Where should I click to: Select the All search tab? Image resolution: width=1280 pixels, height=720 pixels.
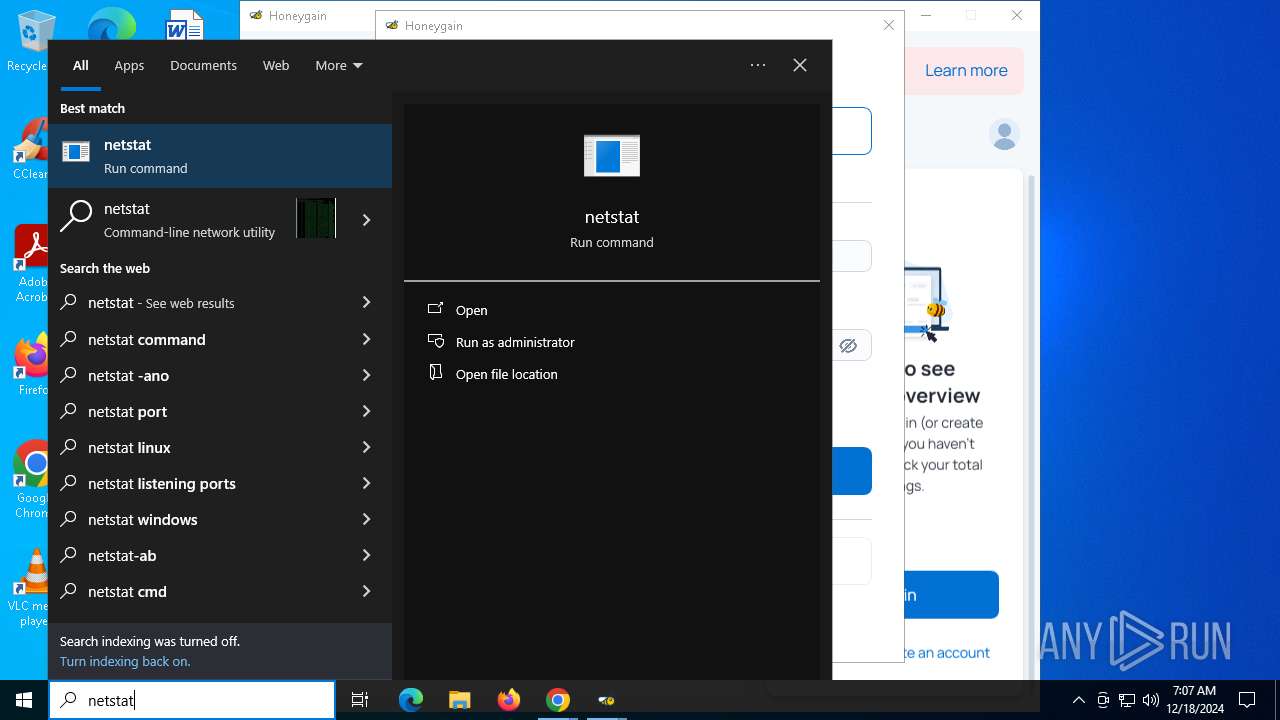81,66
